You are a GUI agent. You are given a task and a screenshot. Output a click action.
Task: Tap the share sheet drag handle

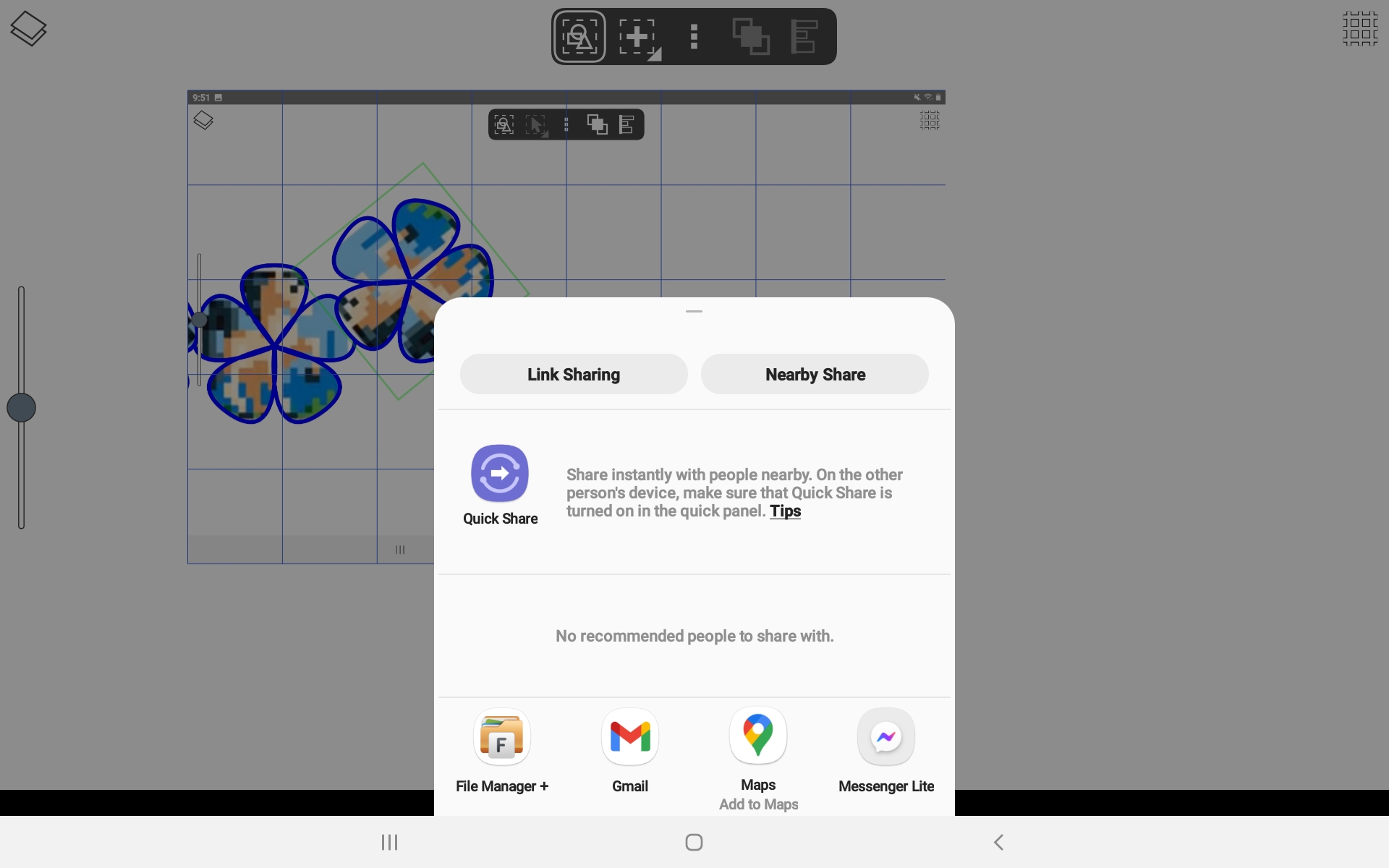(694, 311)
